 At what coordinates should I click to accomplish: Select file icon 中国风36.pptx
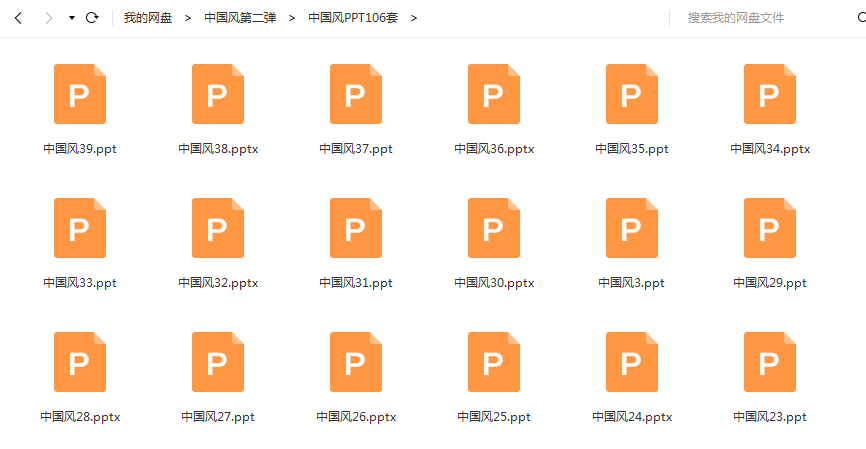tap(494, 94)
